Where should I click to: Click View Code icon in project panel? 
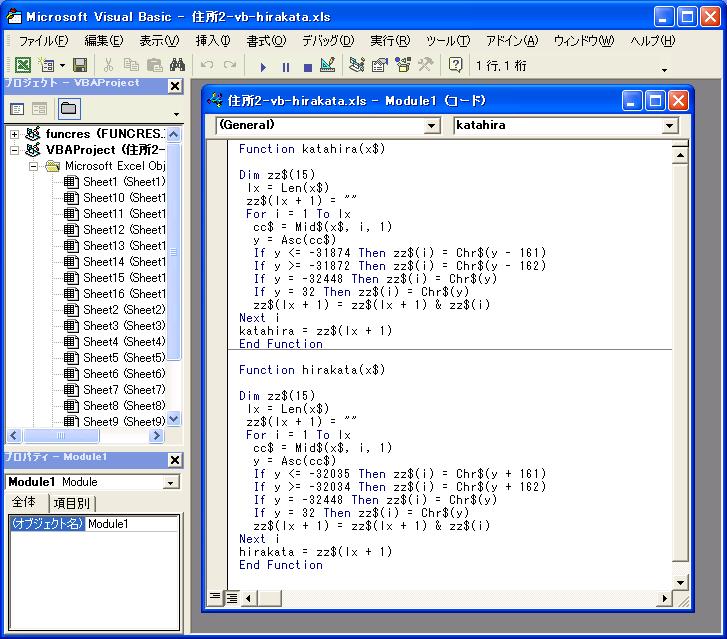pos(17,109)
